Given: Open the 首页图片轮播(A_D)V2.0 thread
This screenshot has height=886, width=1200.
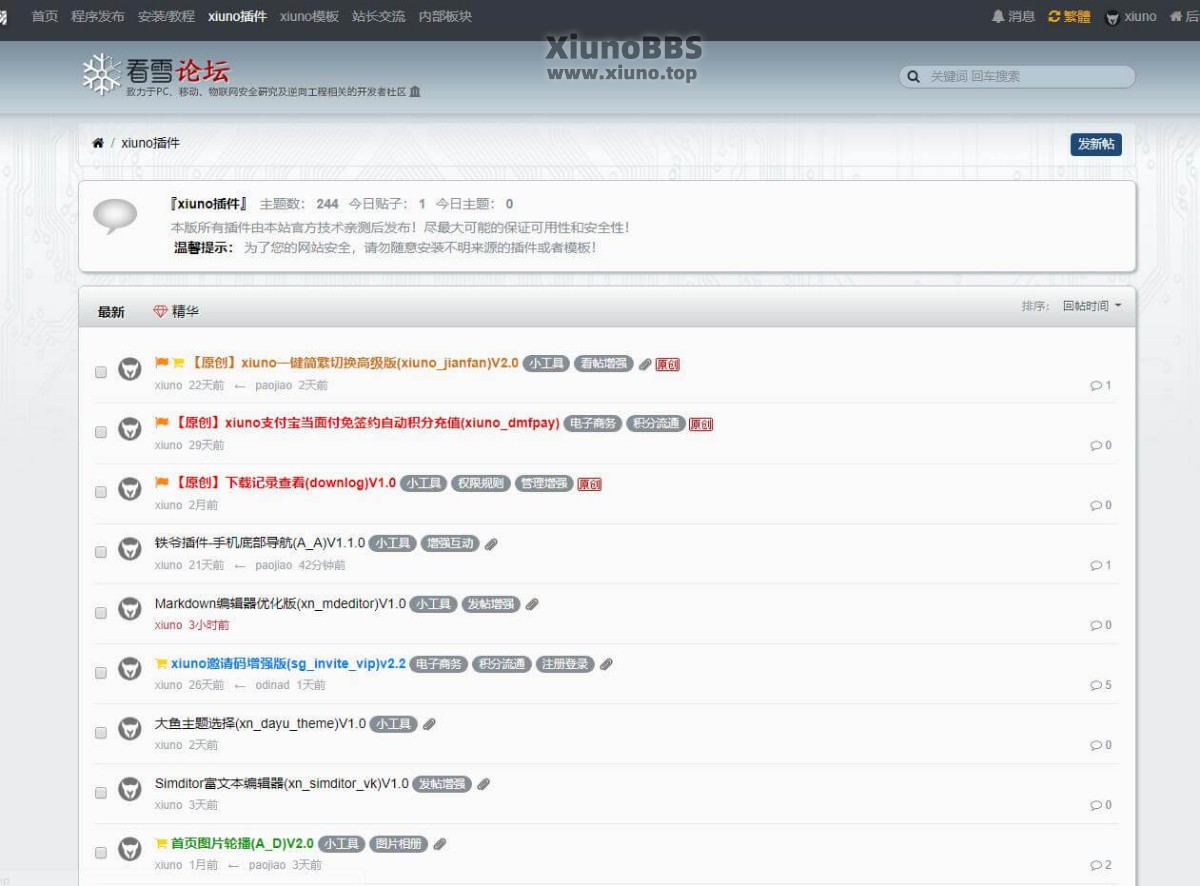Looking at the screenshot, I should pos(242,844).
